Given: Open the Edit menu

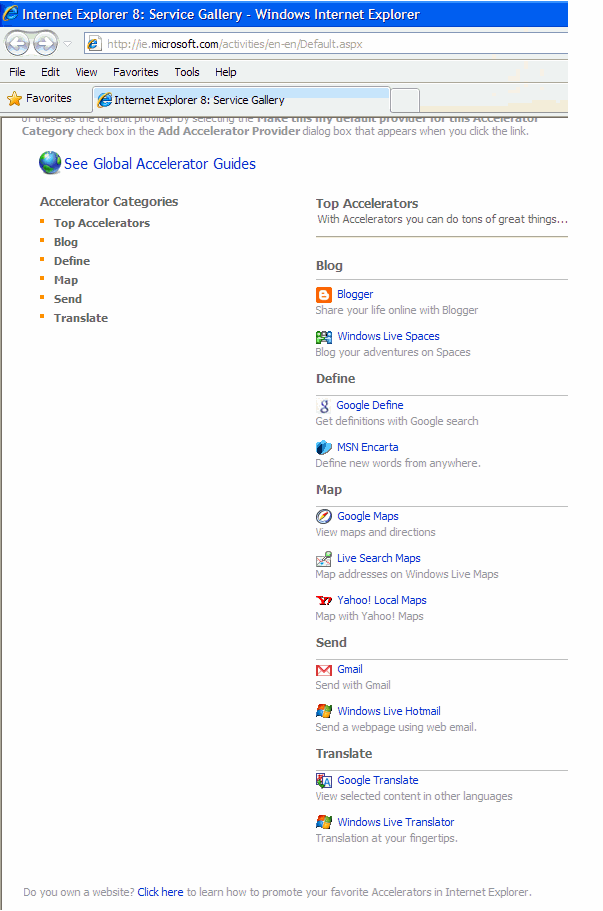Looking at the screenshot, I should point(50,72).
